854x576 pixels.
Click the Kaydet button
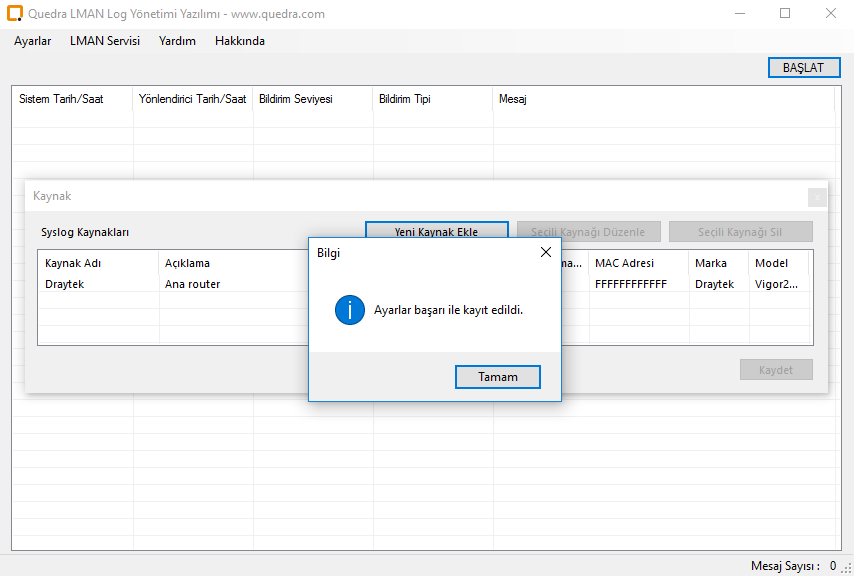pyautogui.click(x=776, y=370)
